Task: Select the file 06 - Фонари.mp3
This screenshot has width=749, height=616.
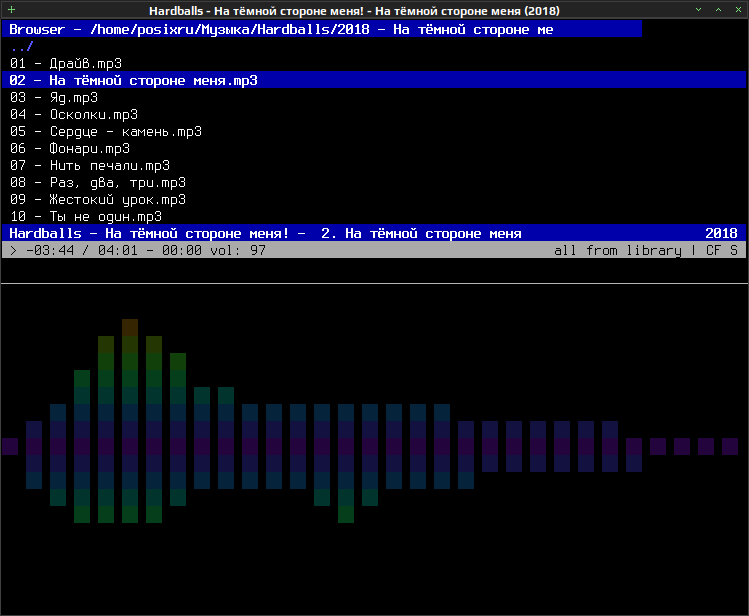Action: click(70, 149)
